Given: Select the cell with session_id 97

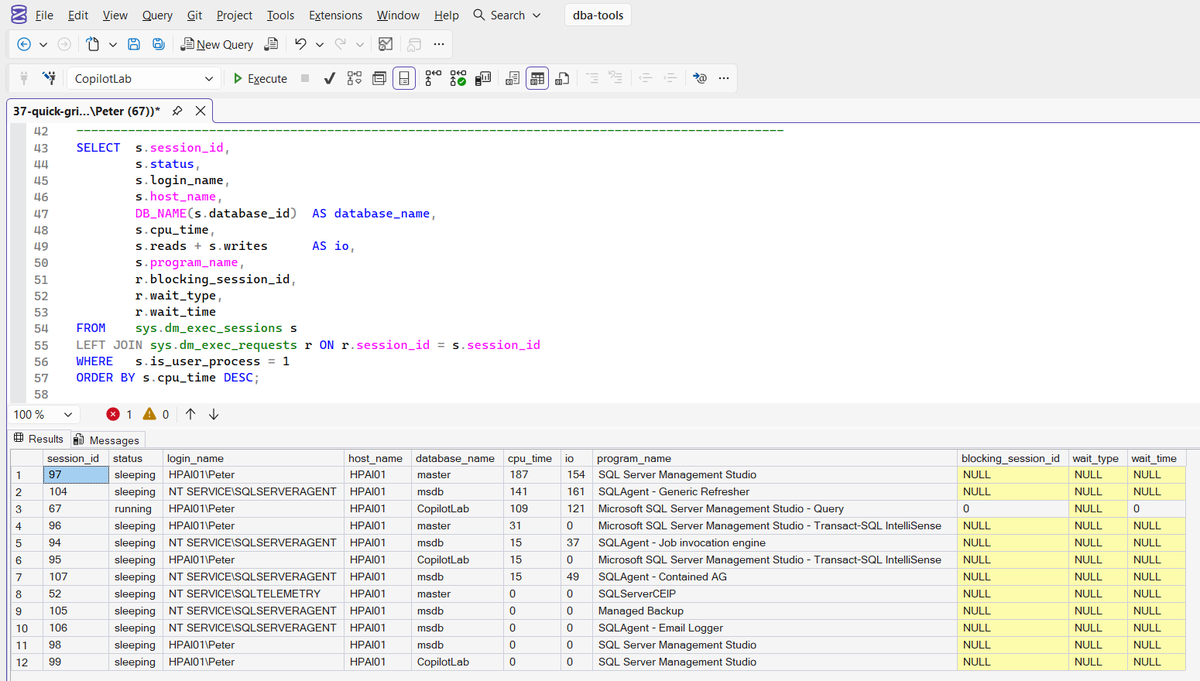Looking at the screenshot, I should (x=75, y=475).
